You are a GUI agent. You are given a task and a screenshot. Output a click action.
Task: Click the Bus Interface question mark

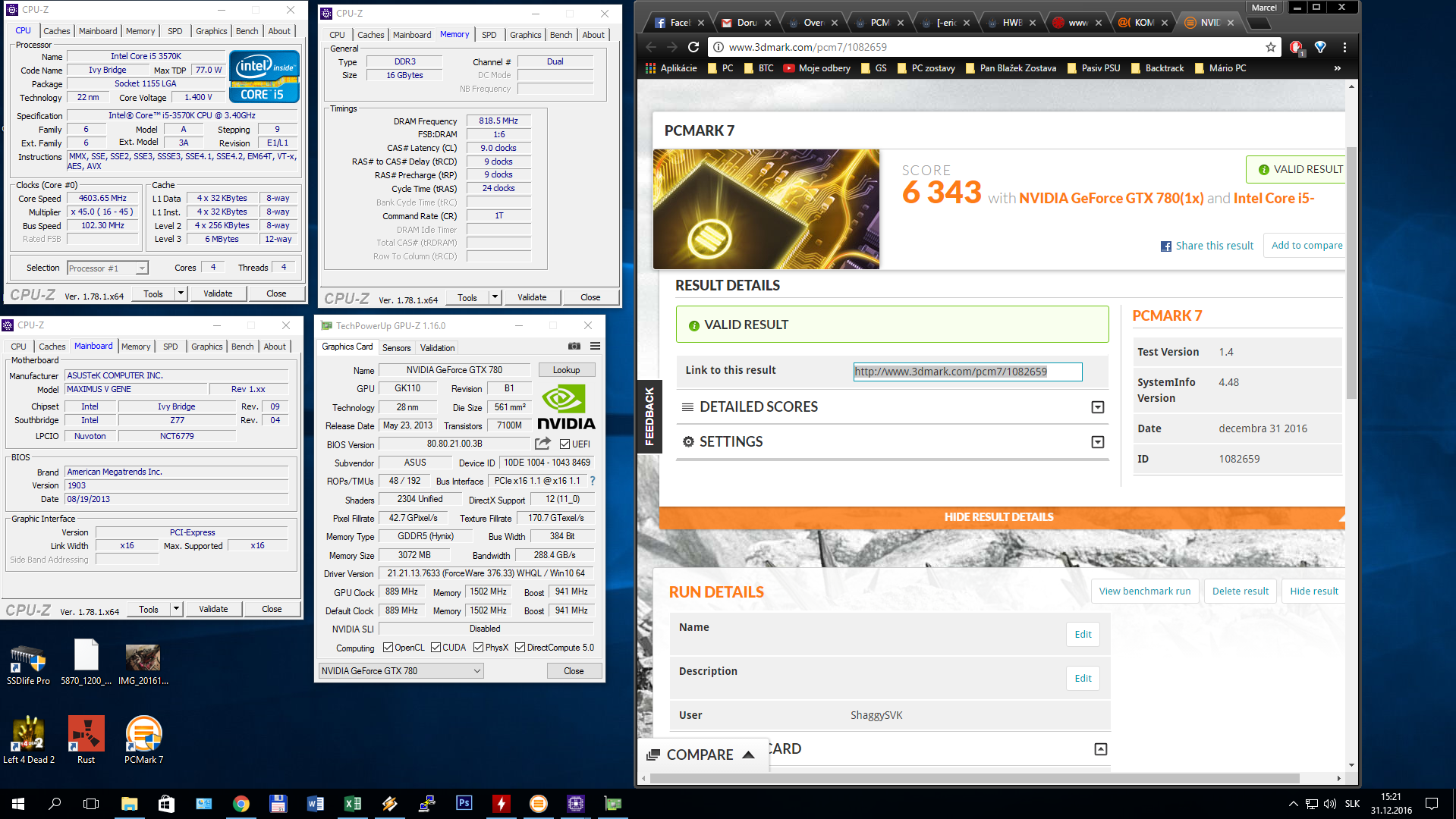(593, 481)
